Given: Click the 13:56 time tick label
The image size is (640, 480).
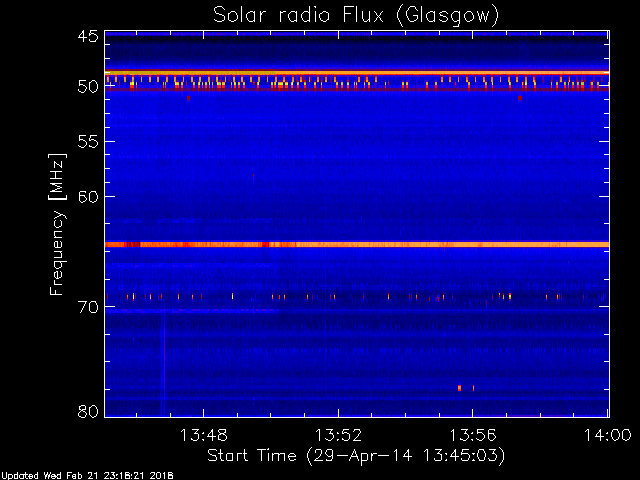Looking at the screenshot, I should pos(473,436).
